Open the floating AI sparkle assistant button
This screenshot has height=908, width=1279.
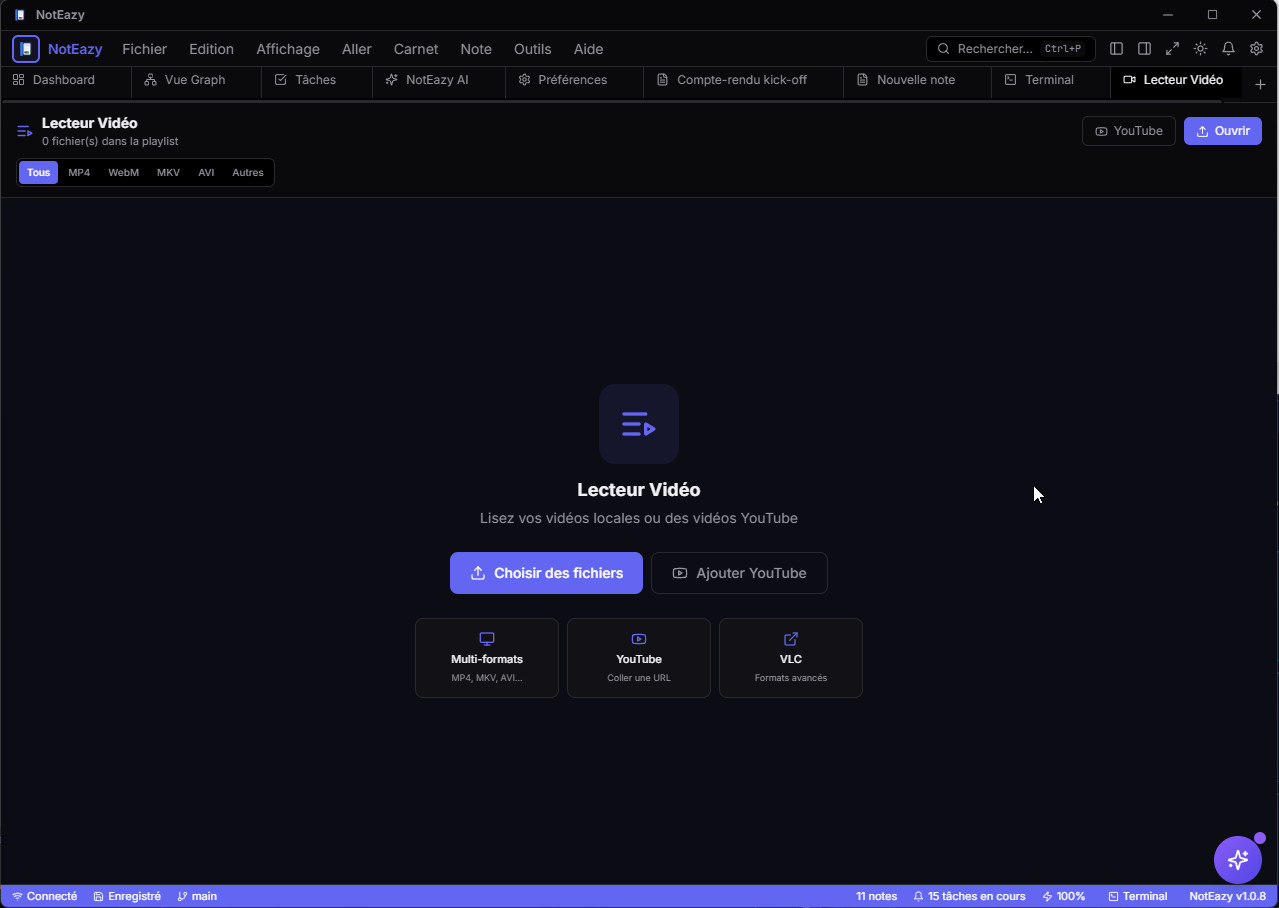coord(1238,860)
